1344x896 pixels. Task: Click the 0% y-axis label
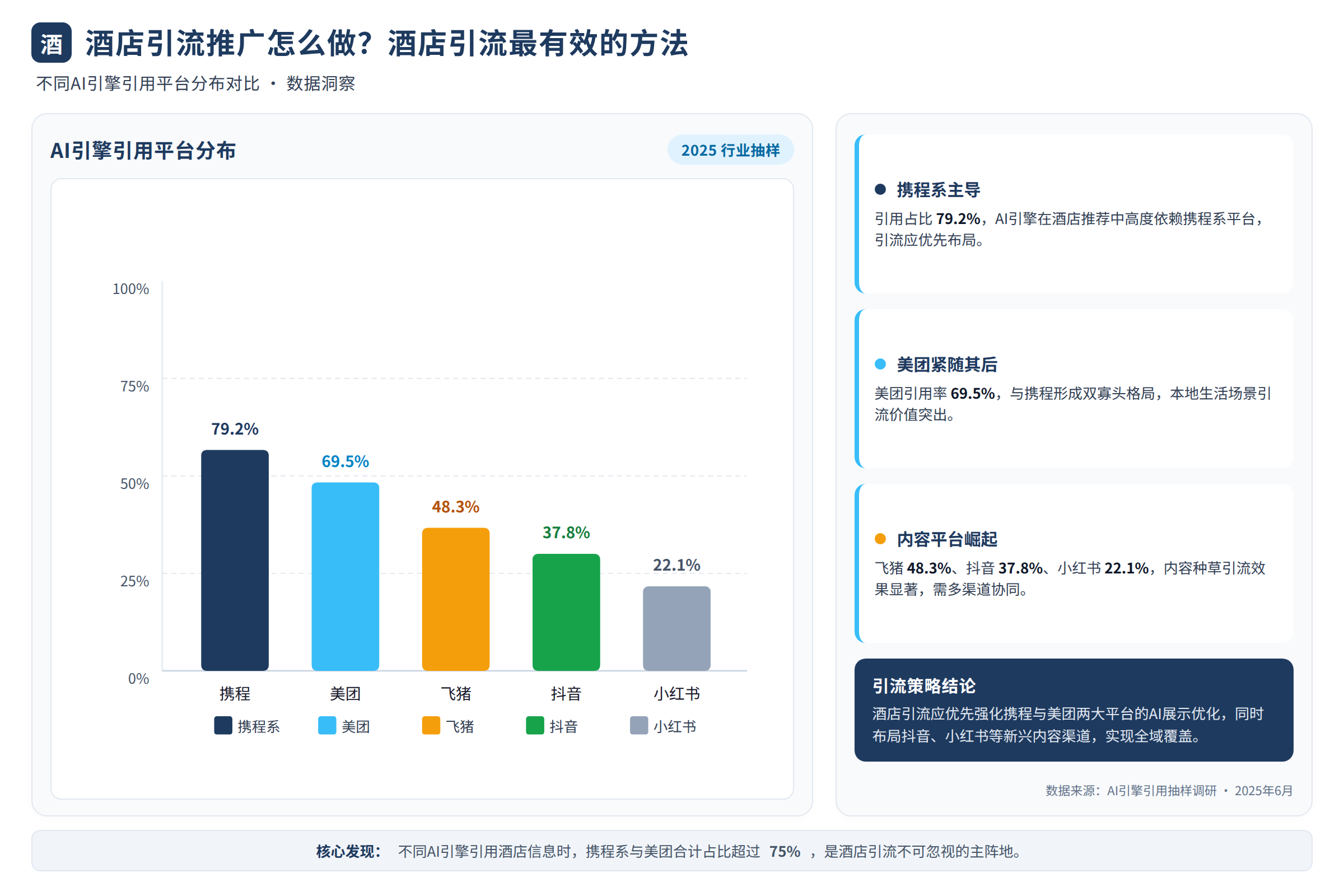tap(139, 679)
